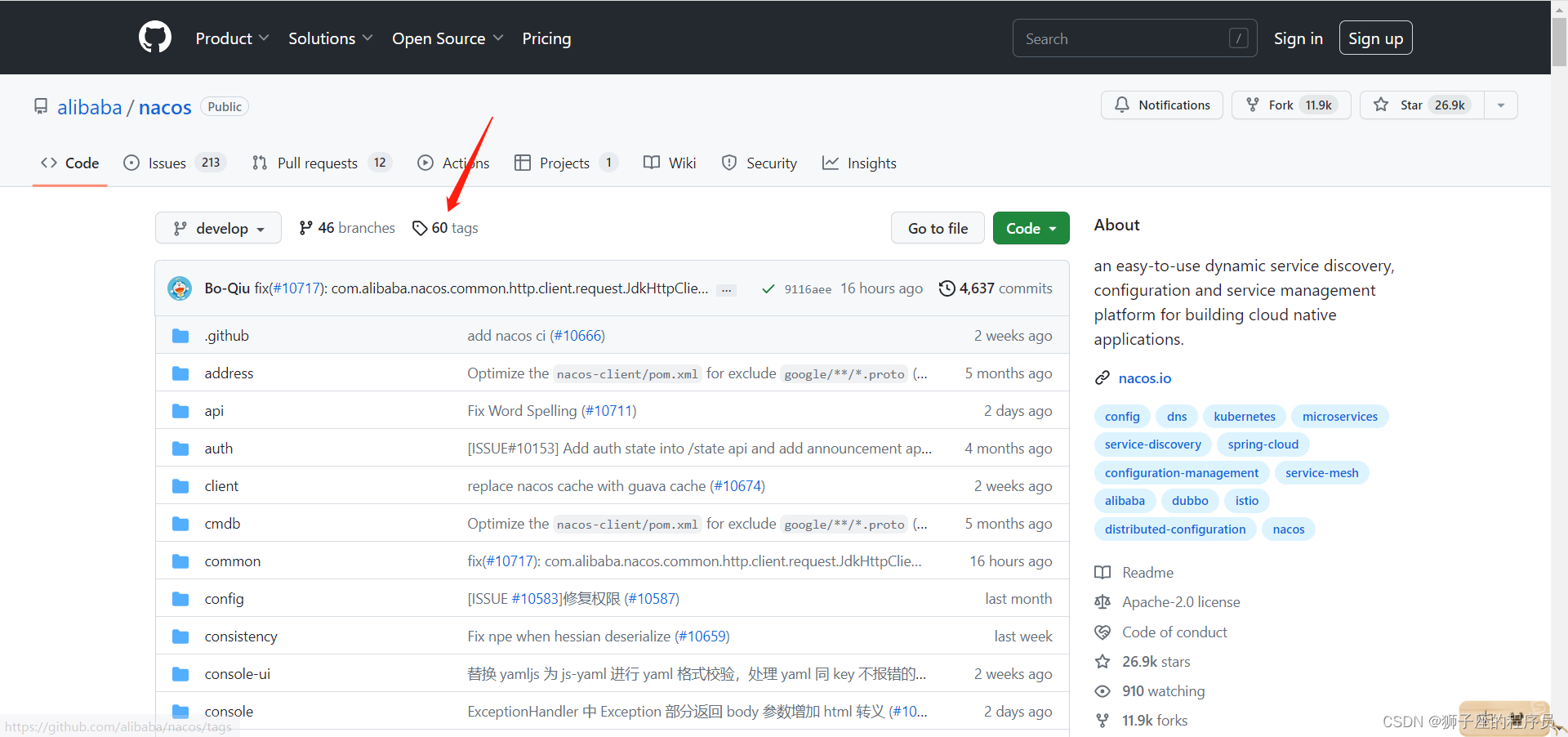View the 46 branches link
The image size is (1568, 737).
[347, 228]
